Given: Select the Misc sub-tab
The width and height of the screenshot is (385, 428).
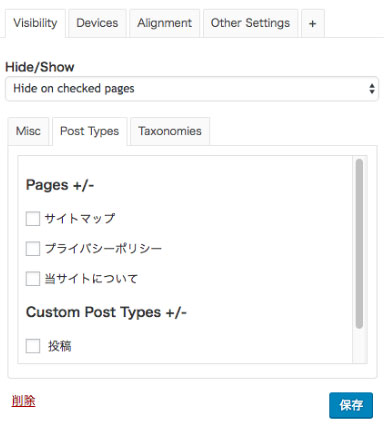Looking at the screenshot, I should click(x=28, y=131).
